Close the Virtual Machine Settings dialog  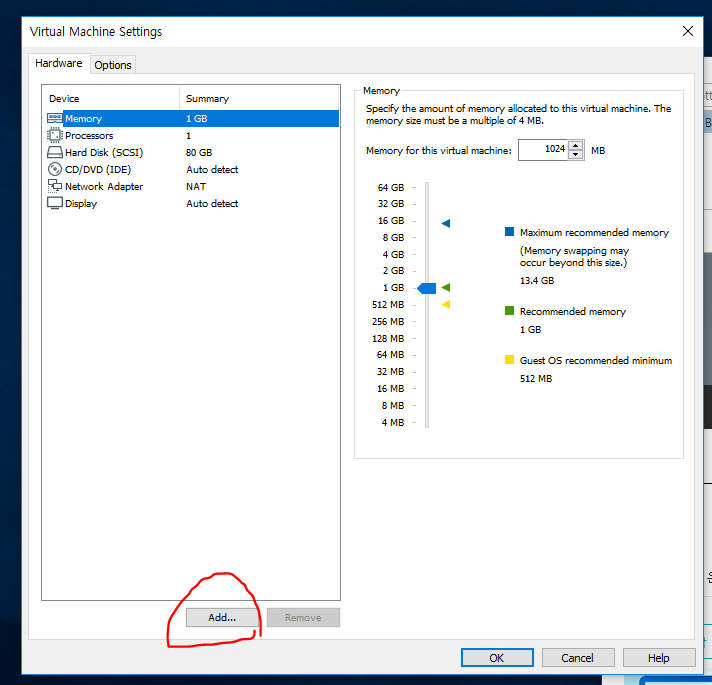tap(688, 31)
